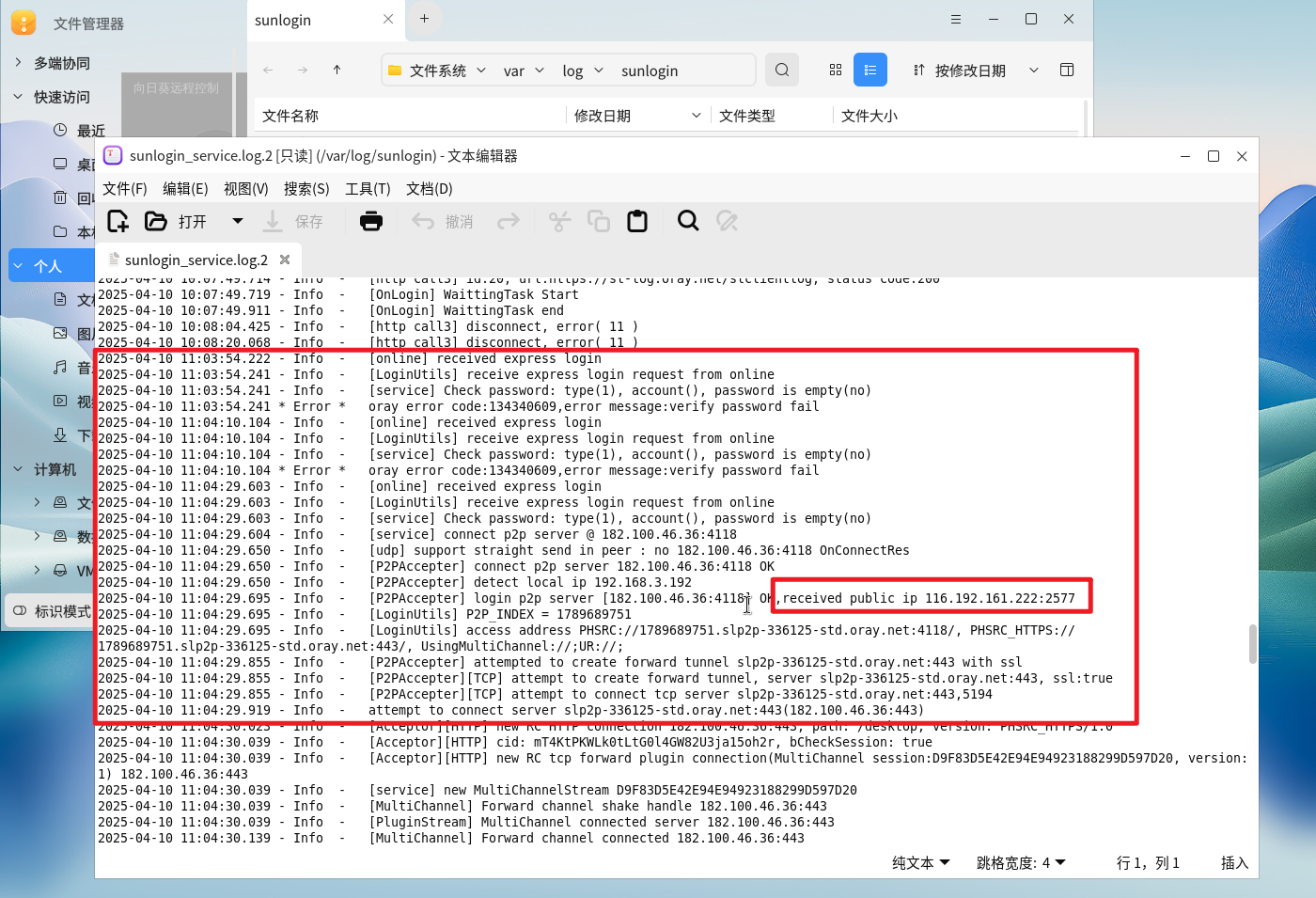Click the 保存 save button
Screen dimensions: 1316x898
point(292,221)
